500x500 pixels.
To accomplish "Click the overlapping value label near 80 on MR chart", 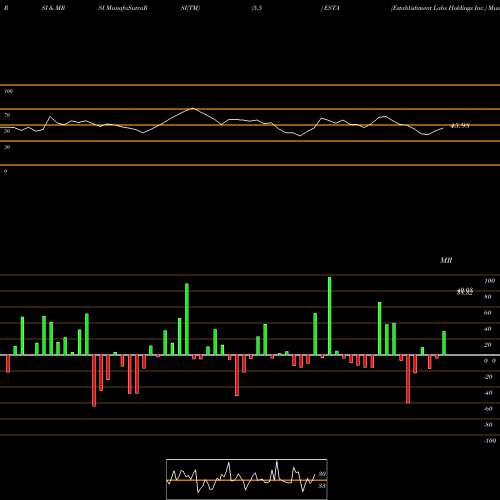I will (465, 292).
